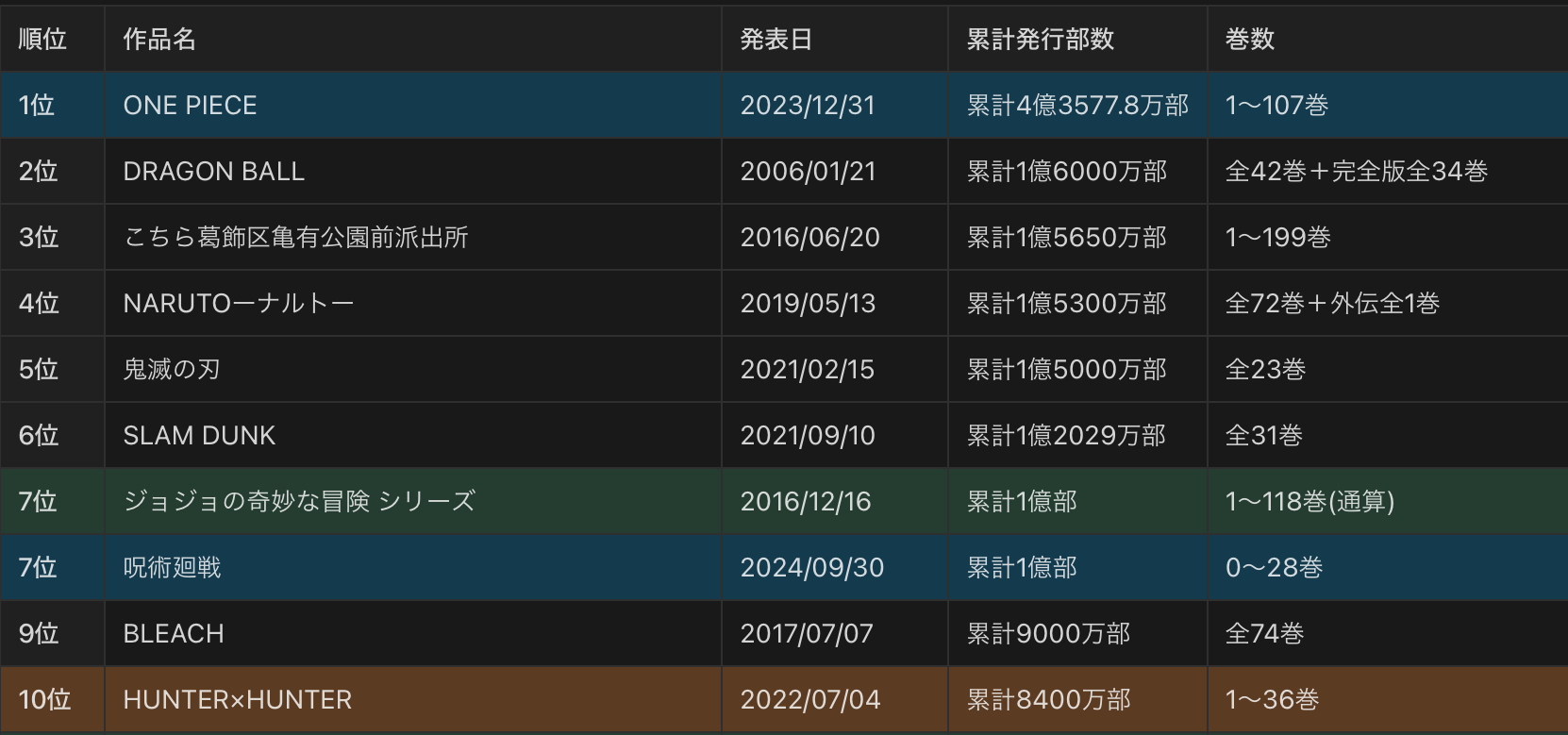Click the 全42巻＋完全版全34巻 cell
The image size is (1568, 735).
pos(1356,171)
